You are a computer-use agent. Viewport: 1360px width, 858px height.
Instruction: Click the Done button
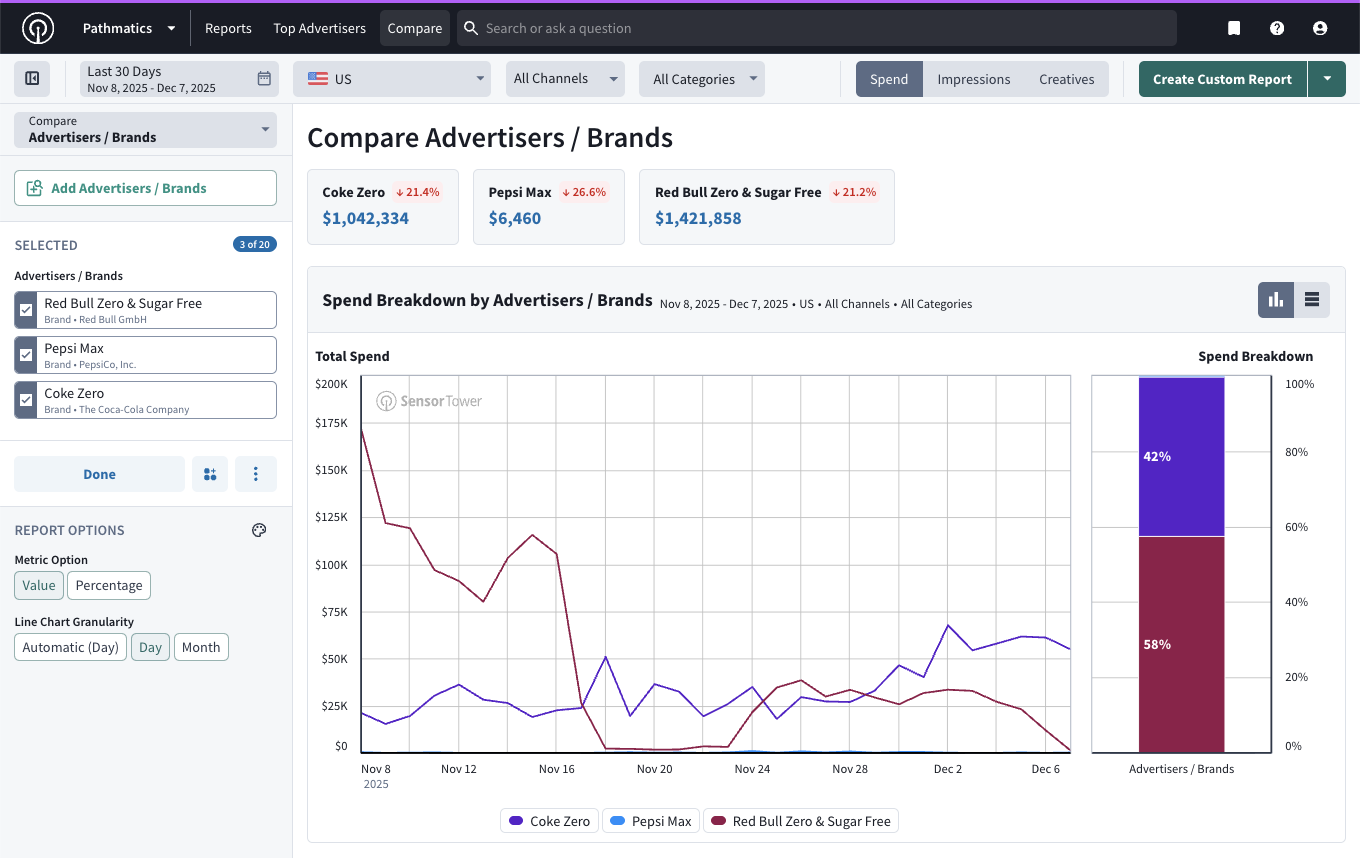pos(99,474)
